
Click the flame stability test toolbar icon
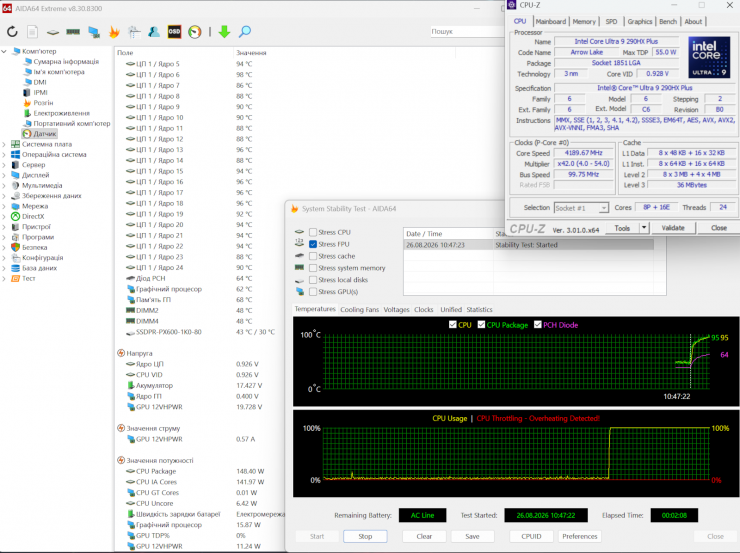(114, 32)
